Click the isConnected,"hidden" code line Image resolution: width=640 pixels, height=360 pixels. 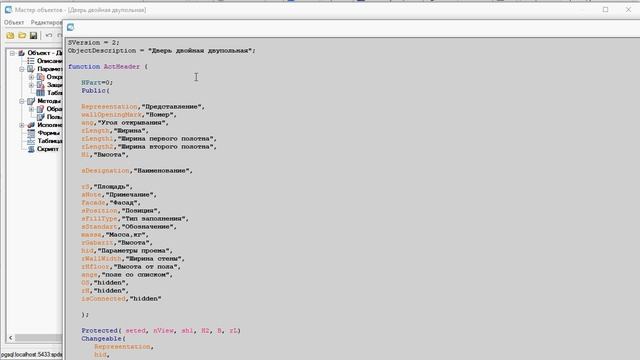121,299
